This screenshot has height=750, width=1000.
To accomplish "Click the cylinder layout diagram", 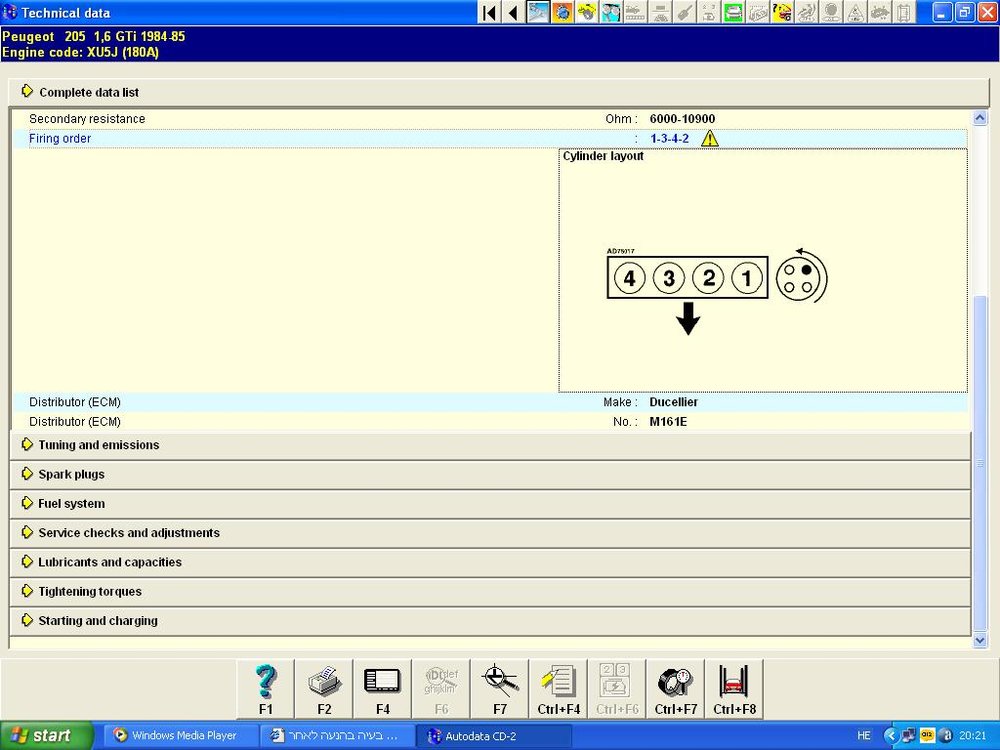I will coord(716,291).
